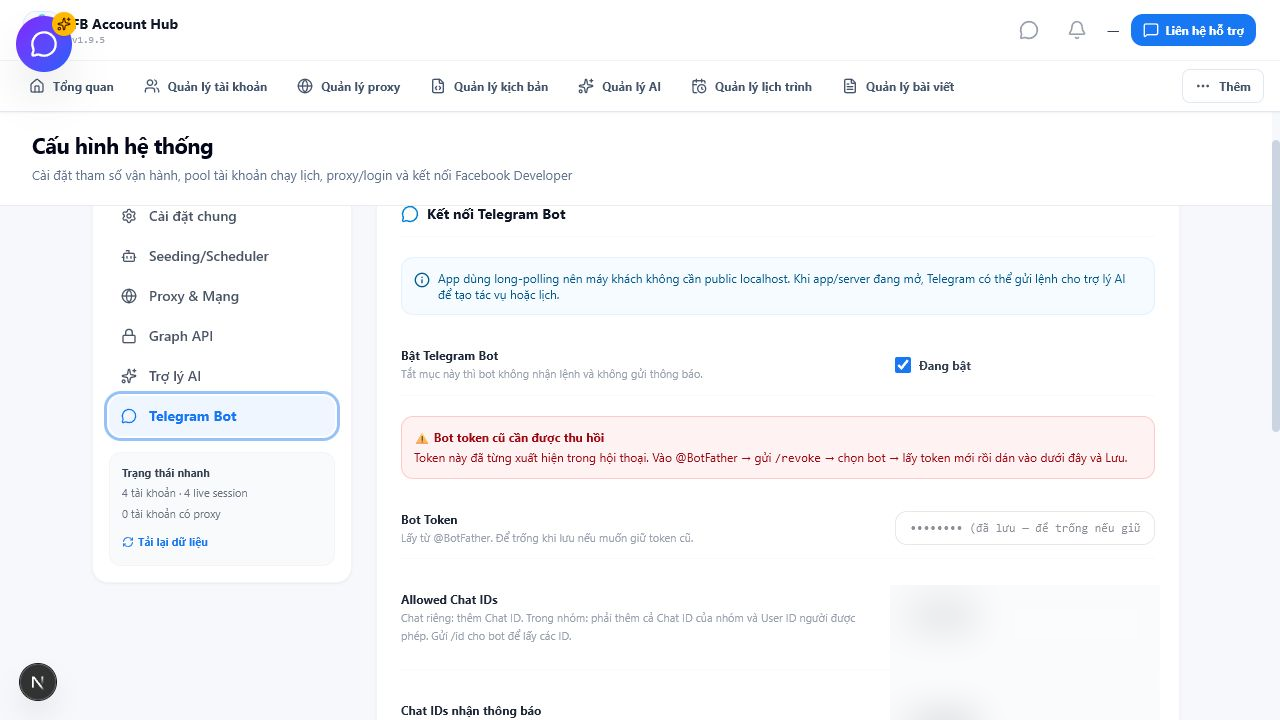This screenshot has height=720, width=1280.
Task: Open Tổng quan page
Action: [72, 86]
